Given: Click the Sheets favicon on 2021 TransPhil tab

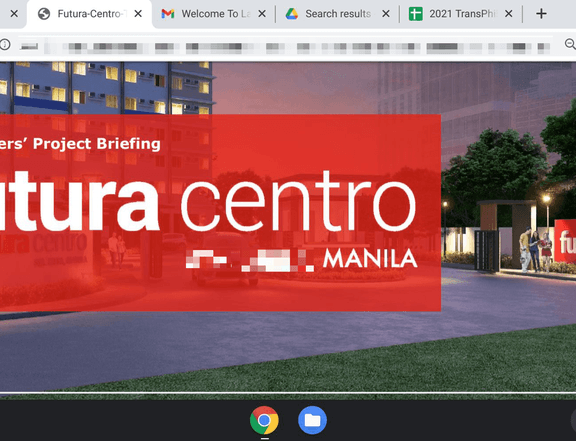Looking at the screenshot, I should pyautogui.click(x=415, y=14).
